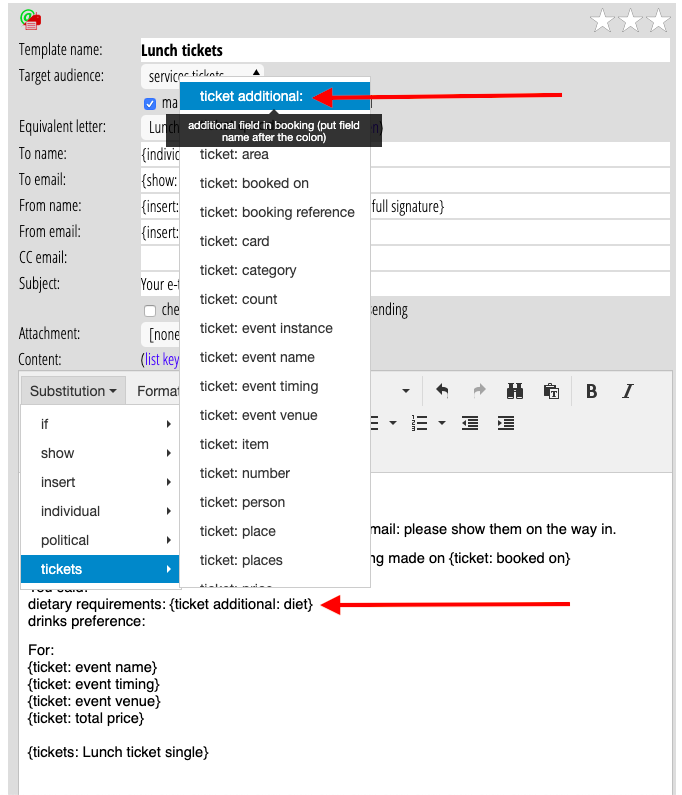Viewport: 682px width, 795px height.
Task: Open the Target audience dropdown
Action: tap(202, 75)
